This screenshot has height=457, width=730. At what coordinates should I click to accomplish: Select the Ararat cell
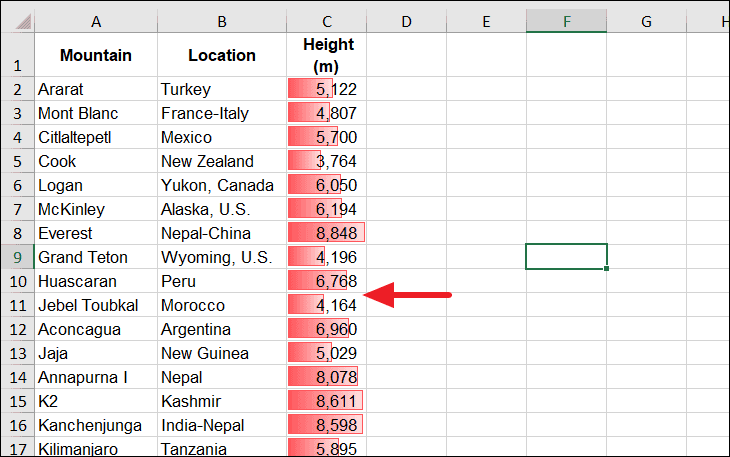tap(96, 89)
